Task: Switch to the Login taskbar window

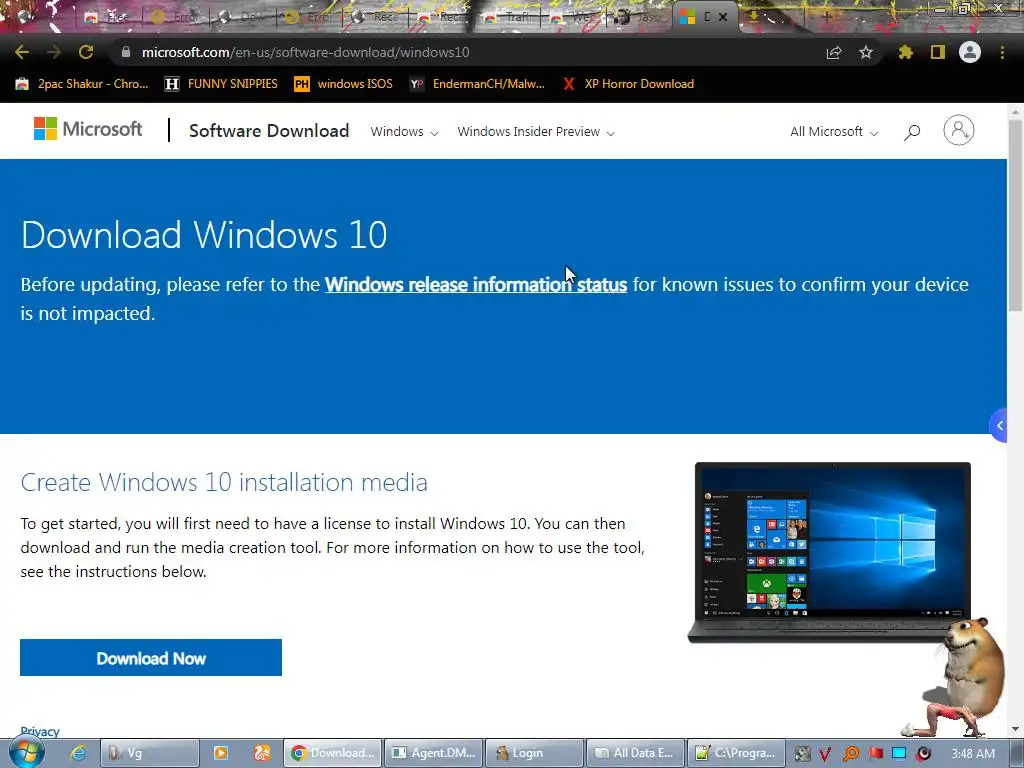Action: click(535, 753)
